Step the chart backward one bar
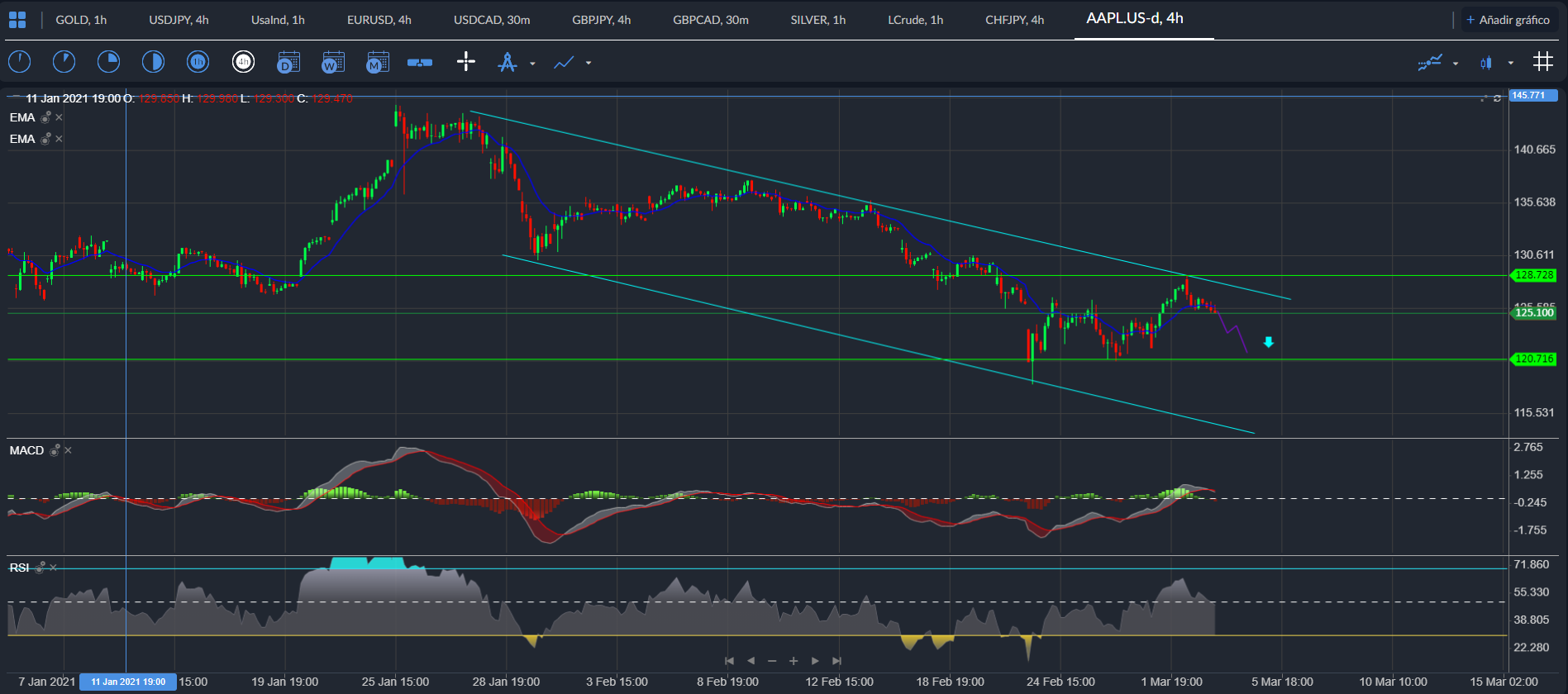This screenshot has width=1568, height=694. pos(751,660)
